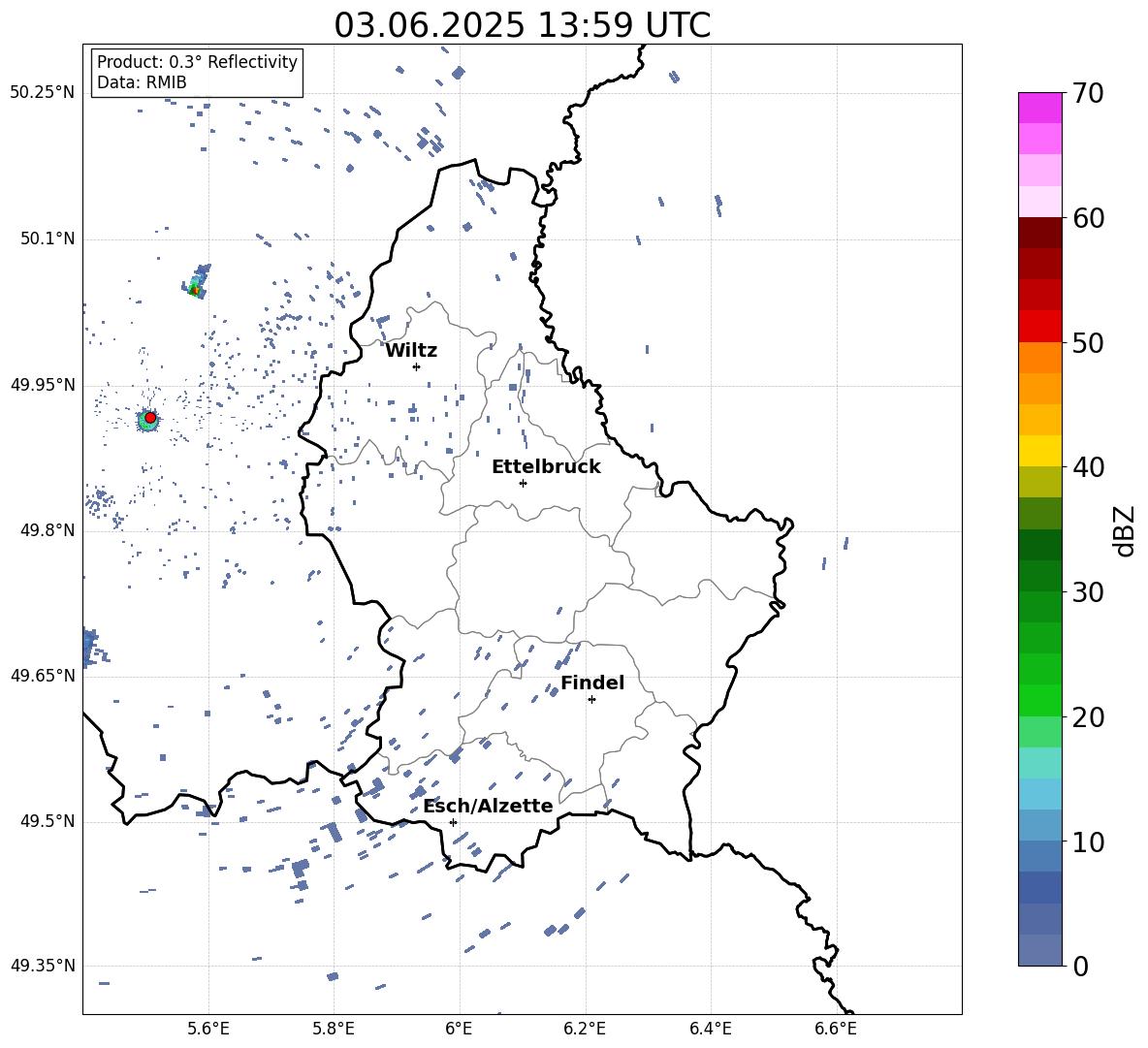Click the 6.6°E longitude label
The height and width of the screenshot is (1048, 1148).
click(836, 1029)
